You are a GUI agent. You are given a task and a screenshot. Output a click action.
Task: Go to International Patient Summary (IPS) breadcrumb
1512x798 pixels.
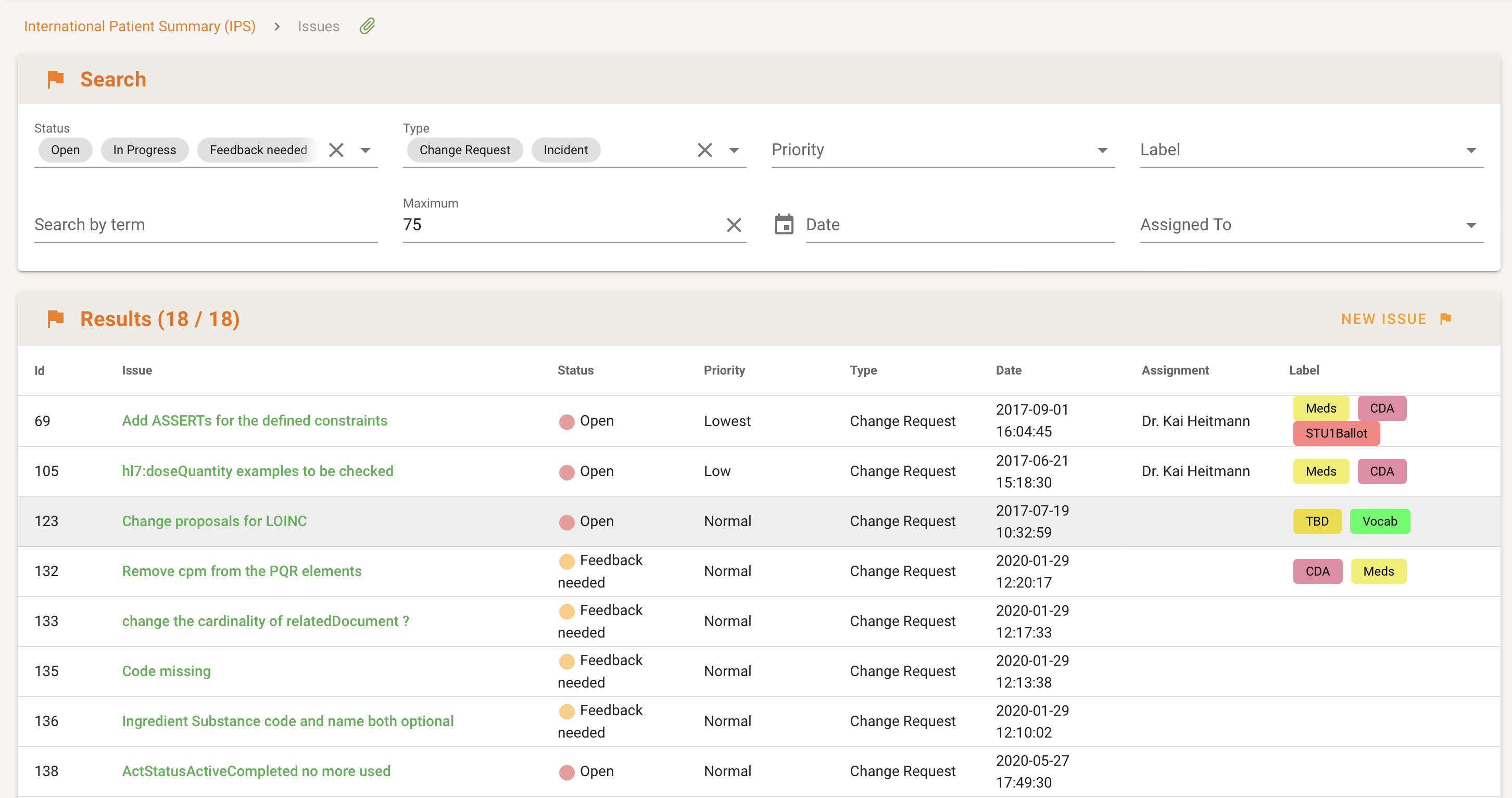pyautogui.click(x=140, y=27)
